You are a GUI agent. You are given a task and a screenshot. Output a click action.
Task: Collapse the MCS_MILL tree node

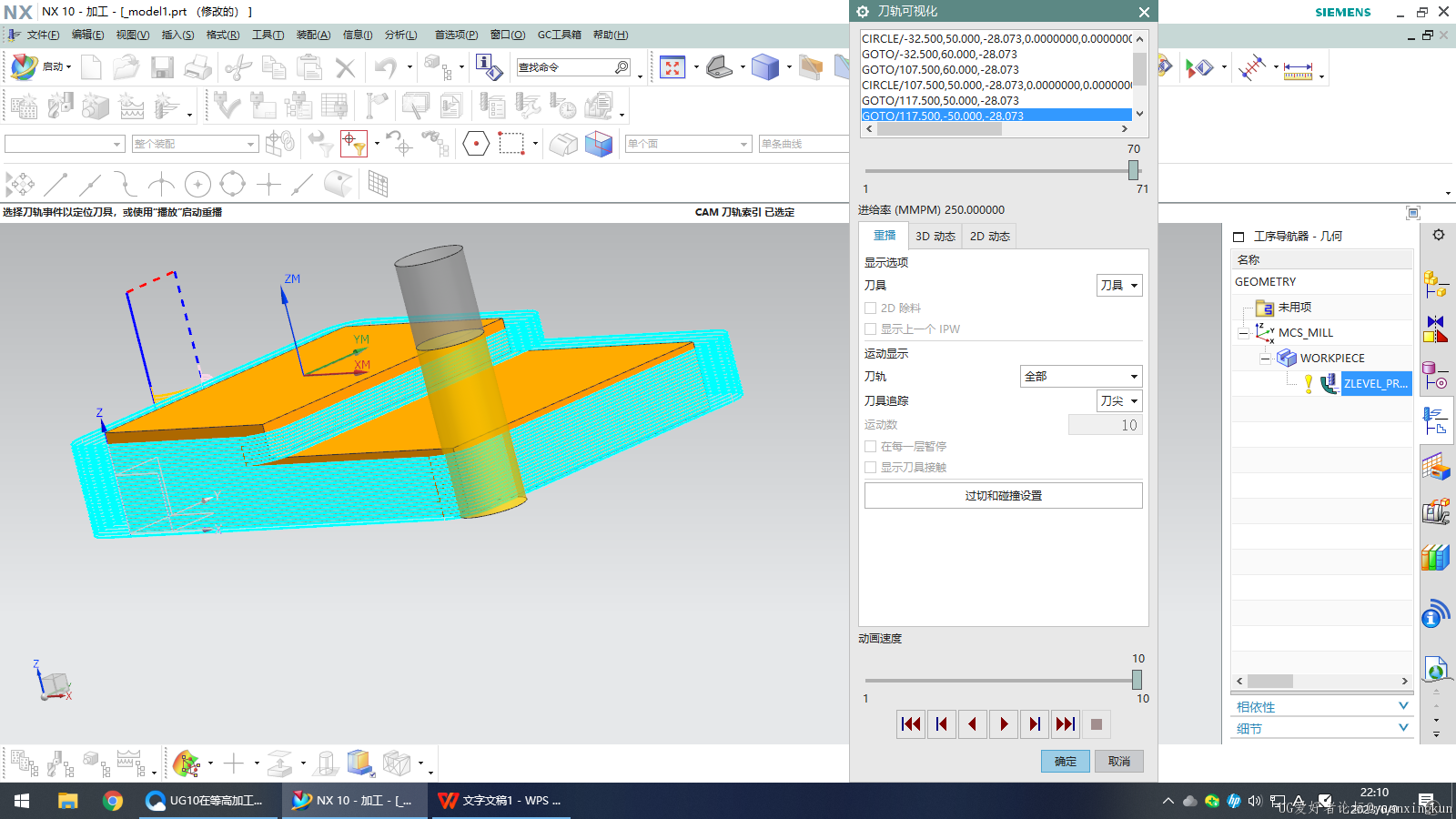(x=1243, y=334)
